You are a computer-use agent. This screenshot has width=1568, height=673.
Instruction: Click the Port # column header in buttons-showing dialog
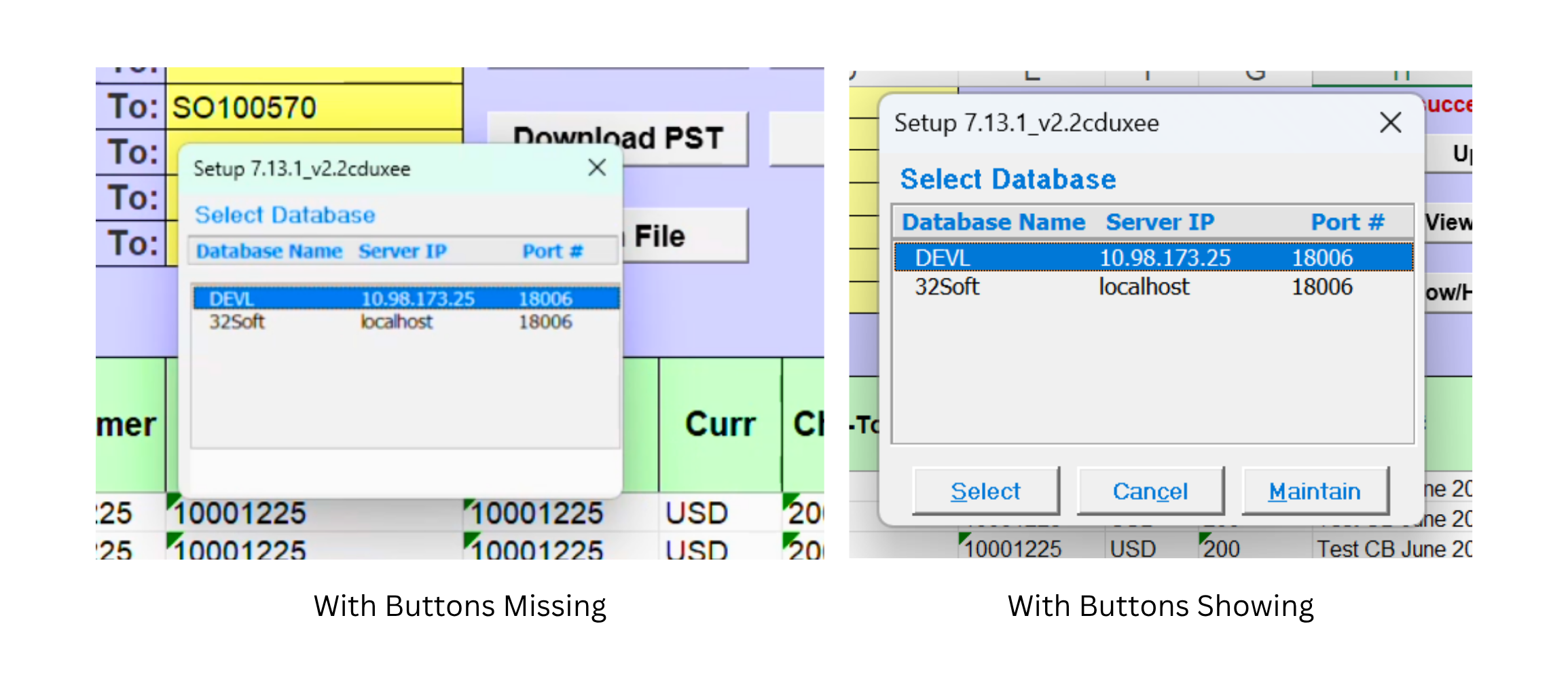coord(1347,222)
